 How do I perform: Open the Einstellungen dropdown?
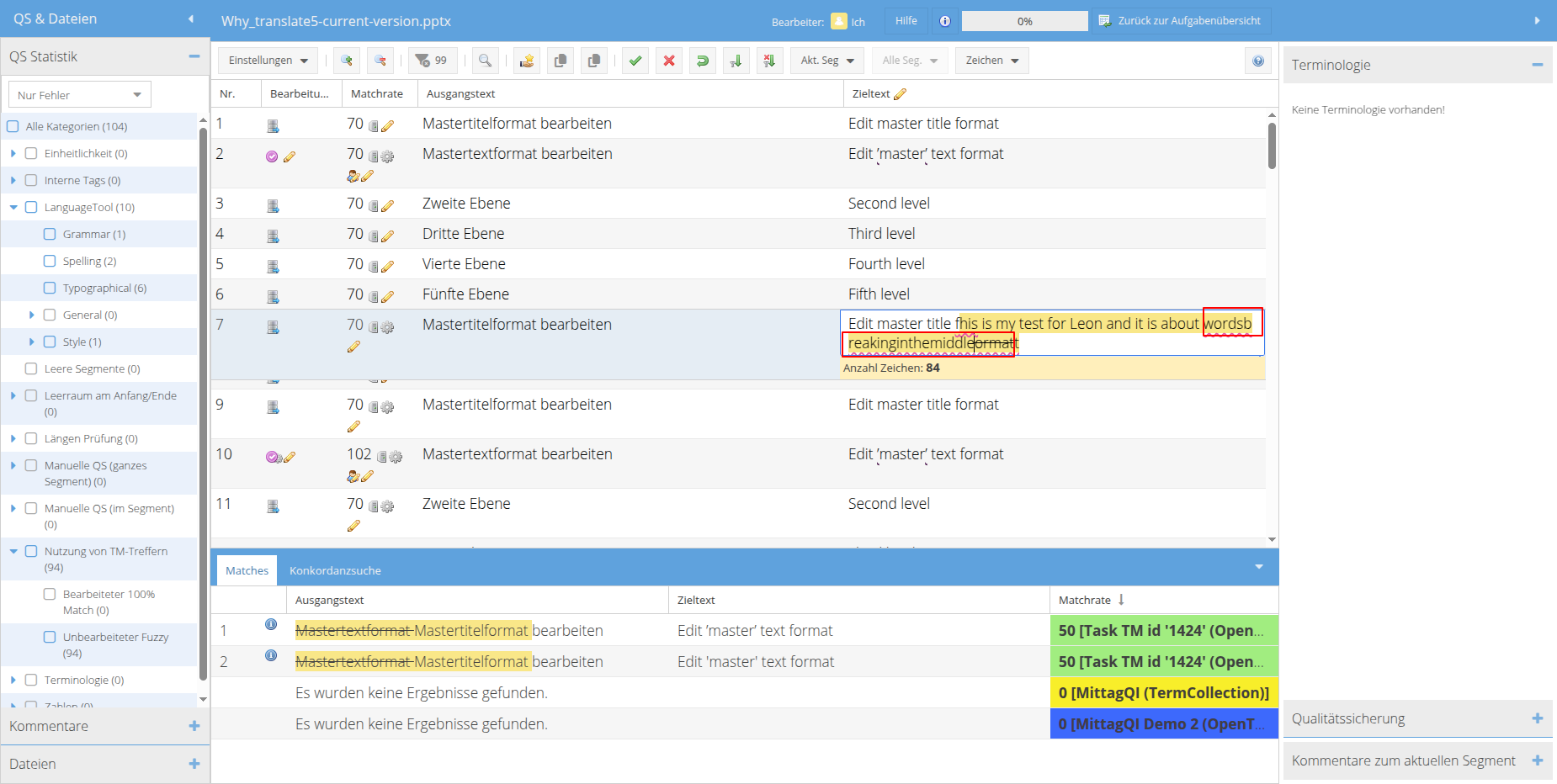268,61
